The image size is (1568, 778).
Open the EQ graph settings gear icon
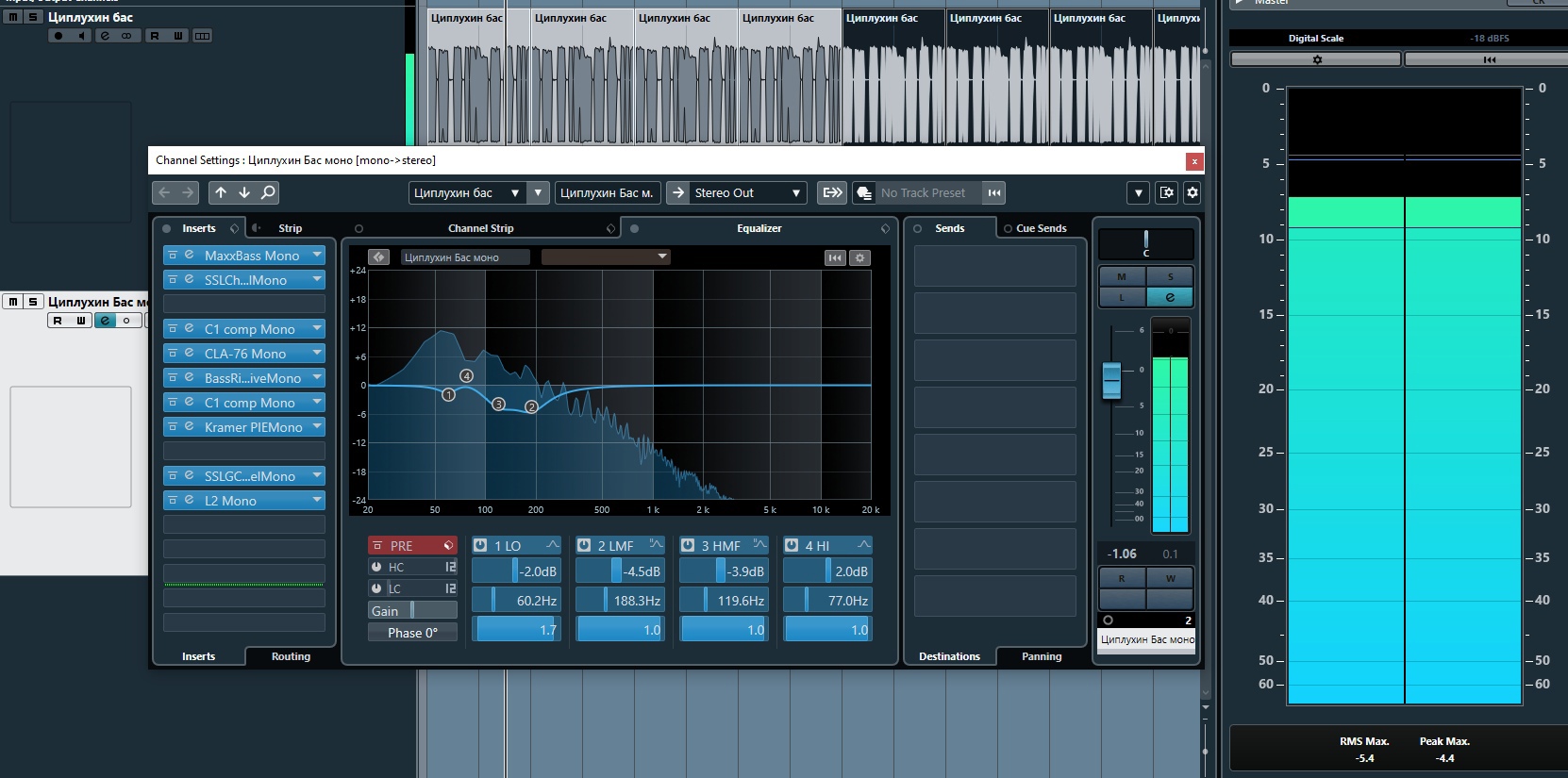(859, 257)
